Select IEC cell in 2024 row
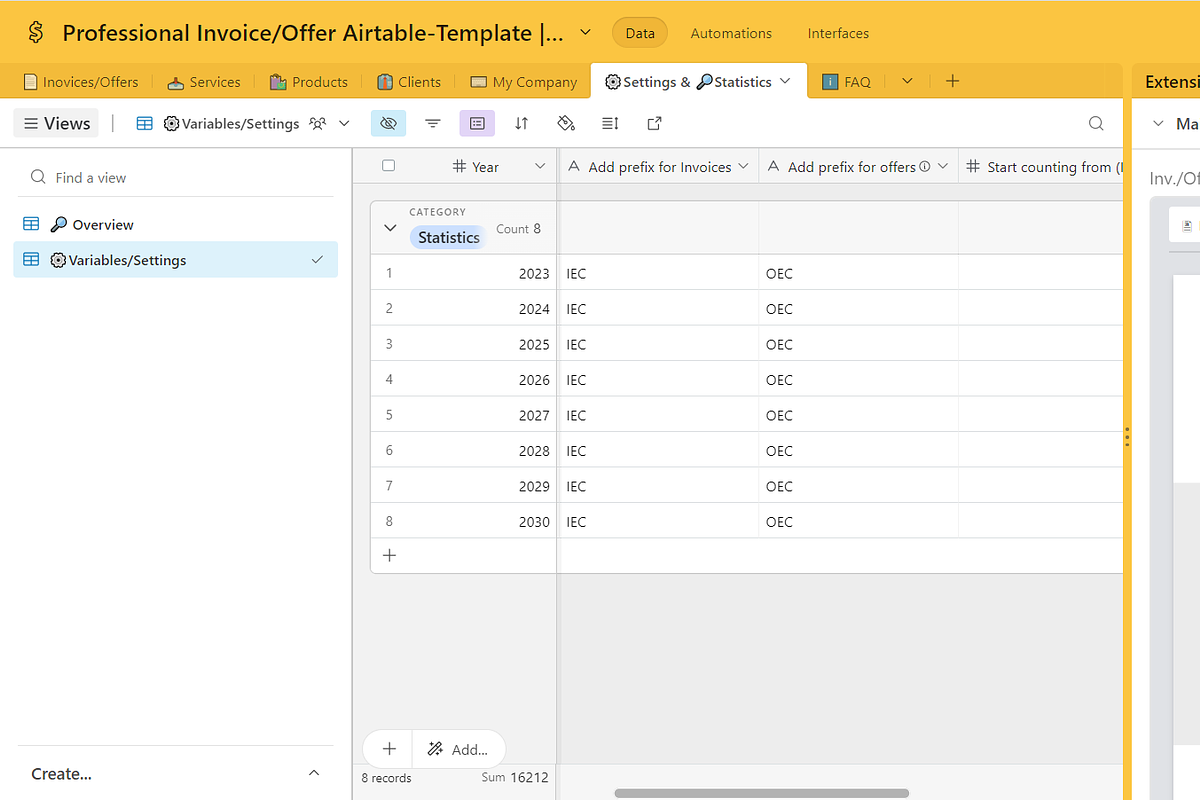Viewport: 1200px width, 800px height. click(x=658, y=308)
